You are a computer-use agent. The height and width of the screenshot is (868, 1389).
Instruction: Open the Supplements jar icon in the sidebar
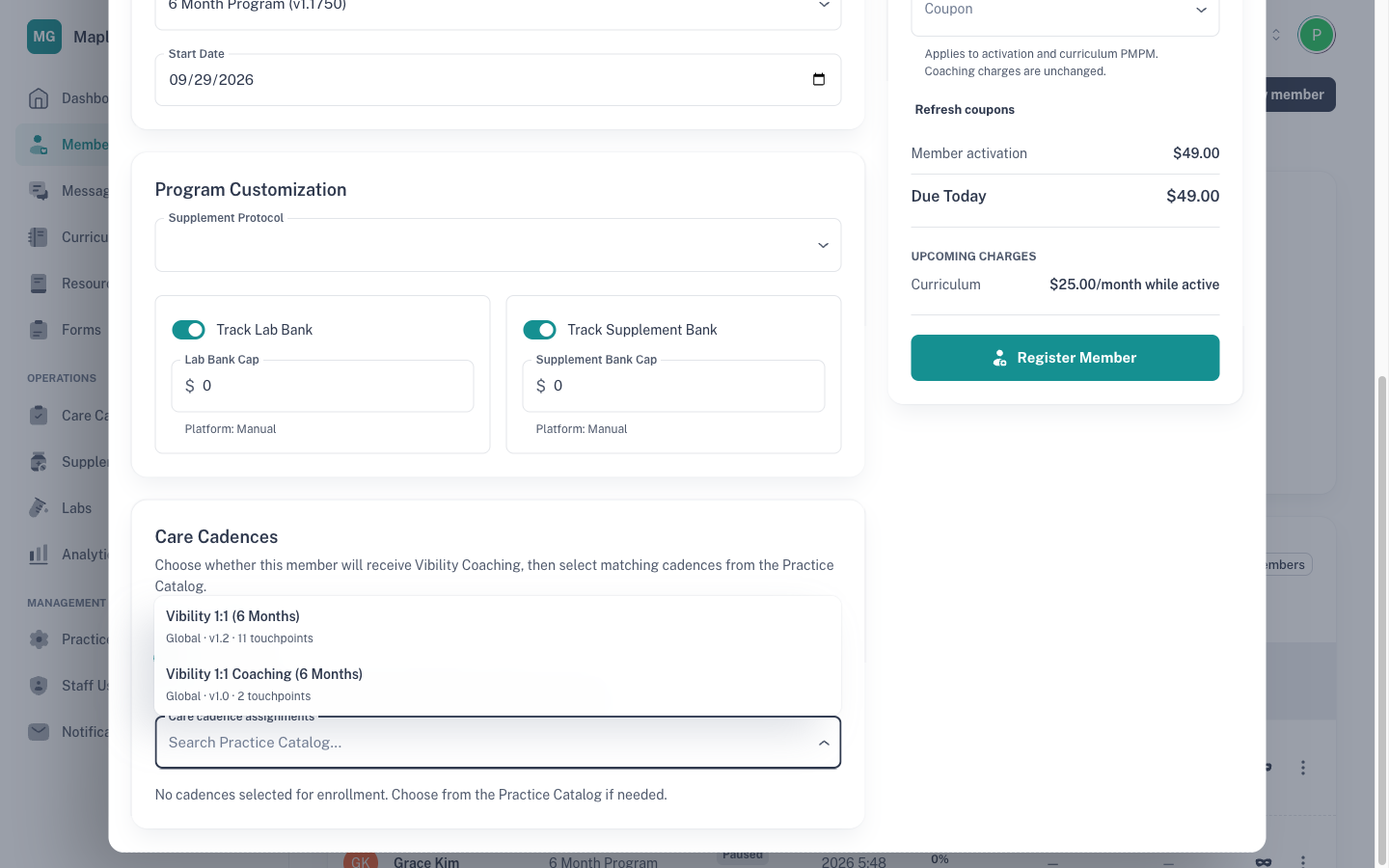coord(39,462)
